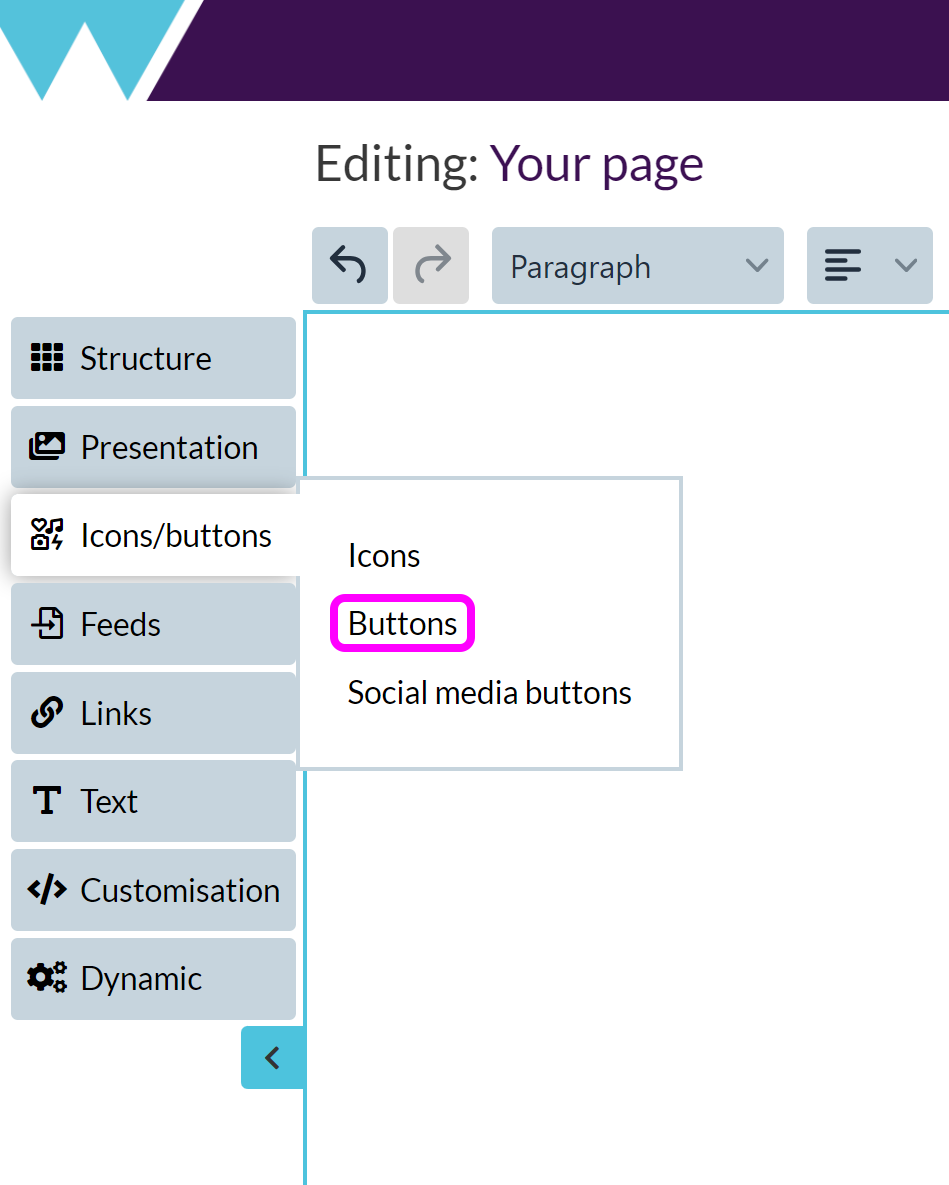Open the Paragraph style dropdown

pyautogui.click(x=637, y=265)
